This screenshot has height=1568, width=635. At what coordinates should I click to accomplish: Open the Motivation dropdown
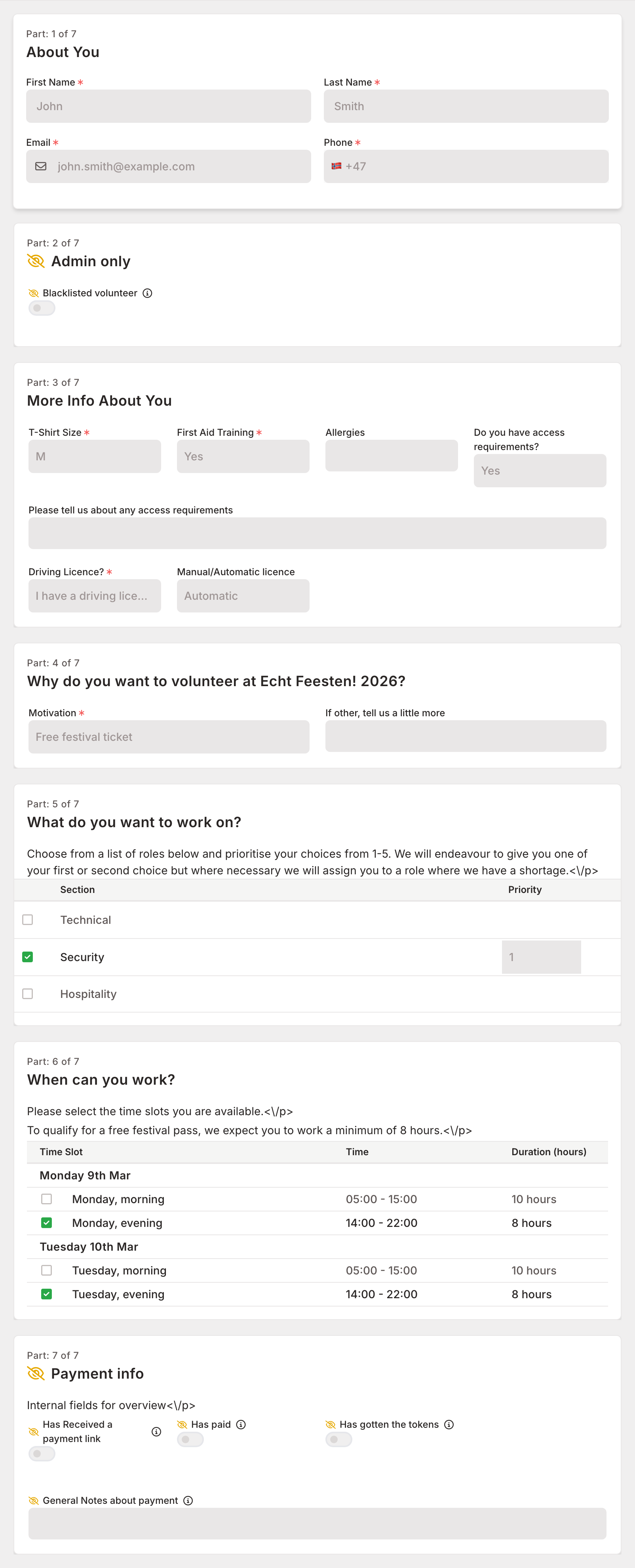coord(169,737)
